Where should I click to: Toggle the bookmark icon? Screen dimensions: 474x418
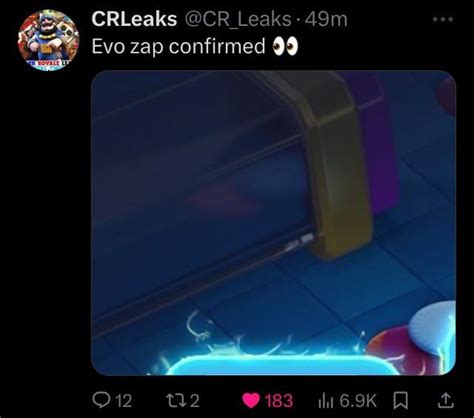(400, 400)
